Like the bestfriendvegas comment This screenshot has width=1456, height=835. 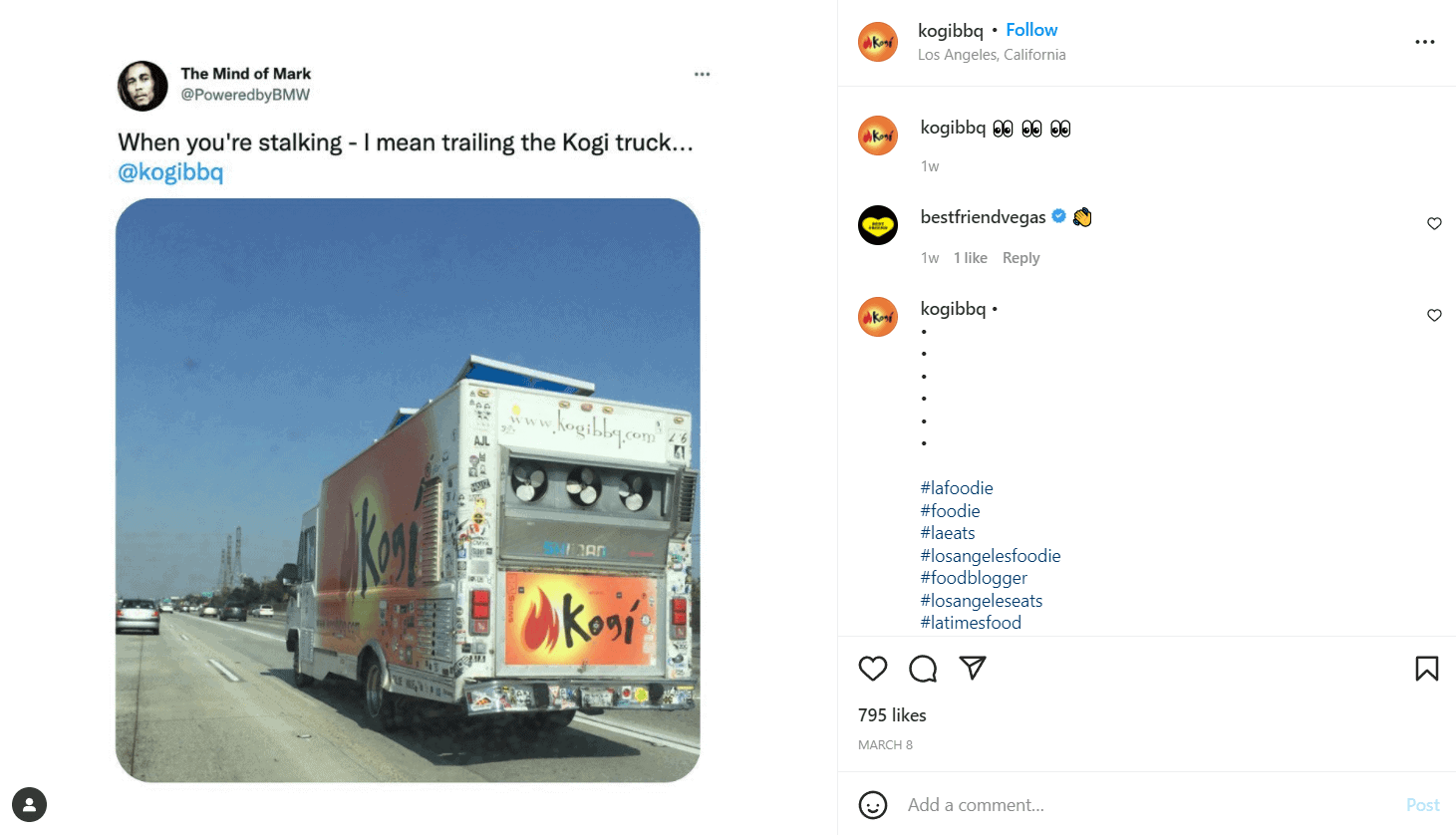1434,224
